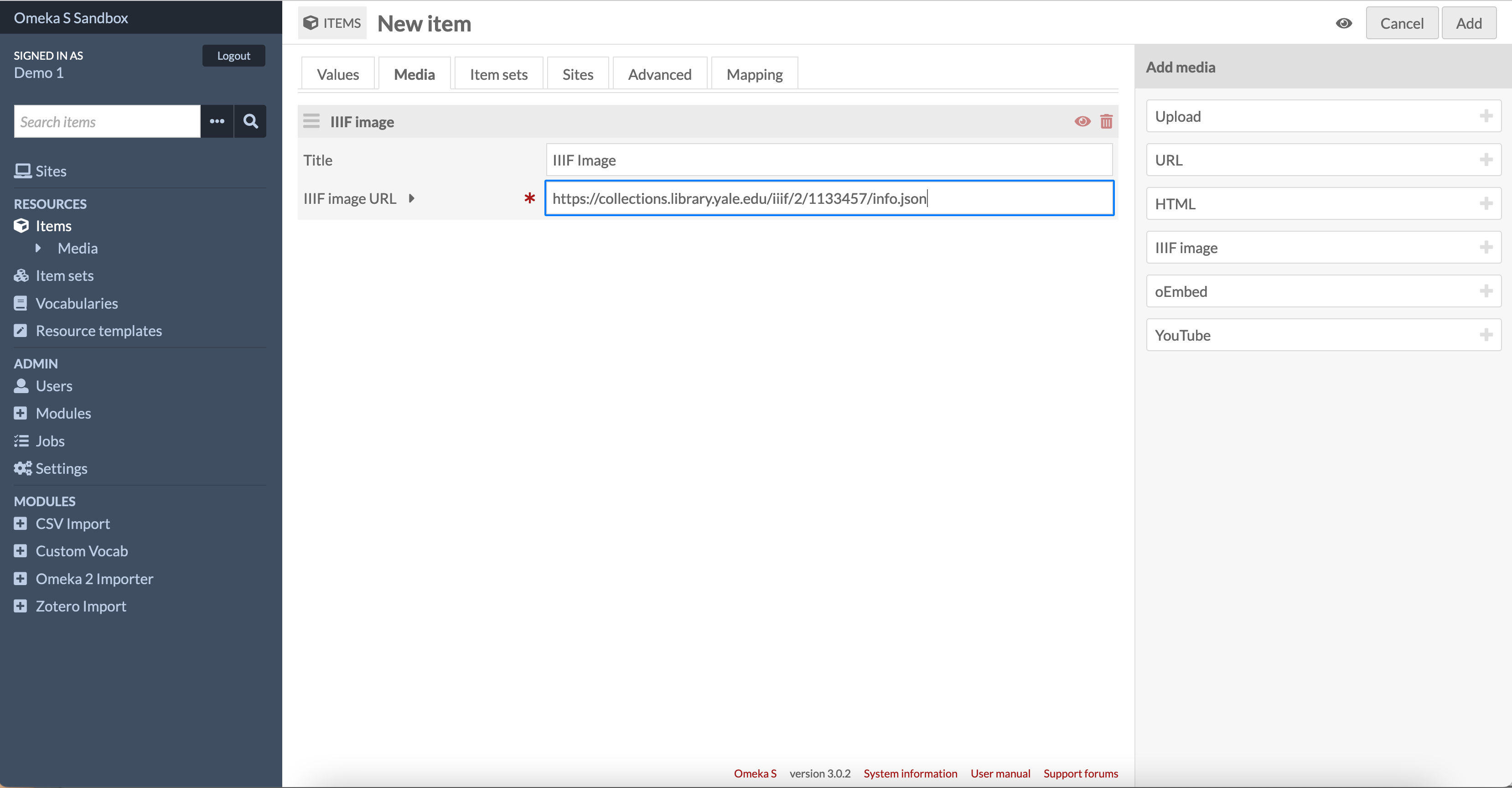Click Demo 1 user name link
Screen dimensions: 1512x788
click(39, 73)
